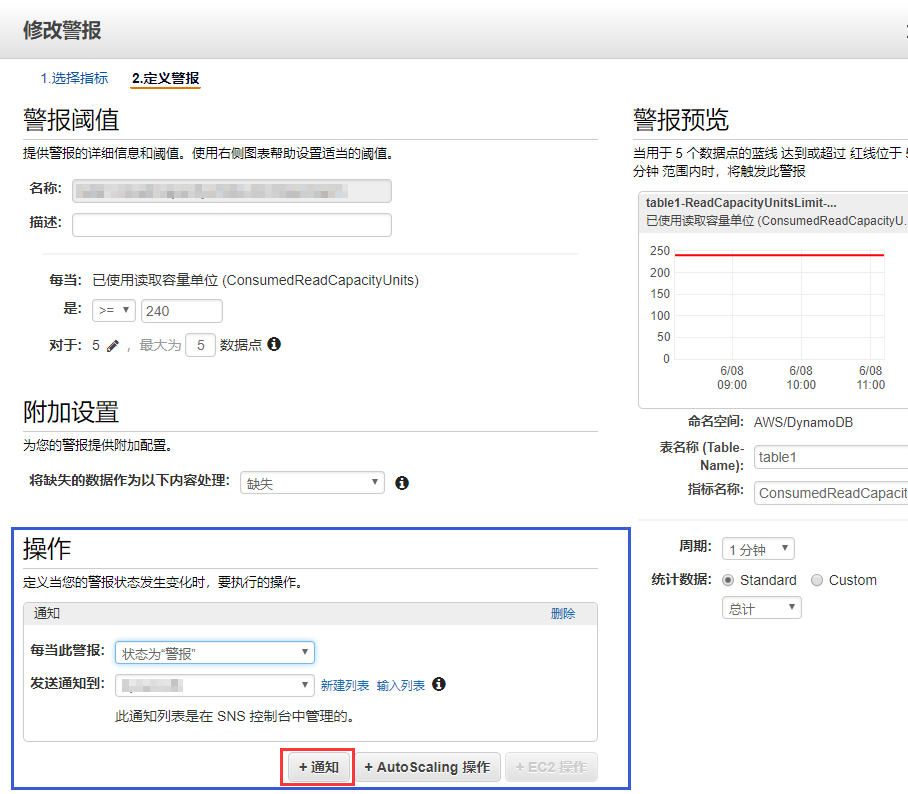Click the + AutoScaling 操作 button
Screen dimensions: 908x794
[x=427, y=767]
